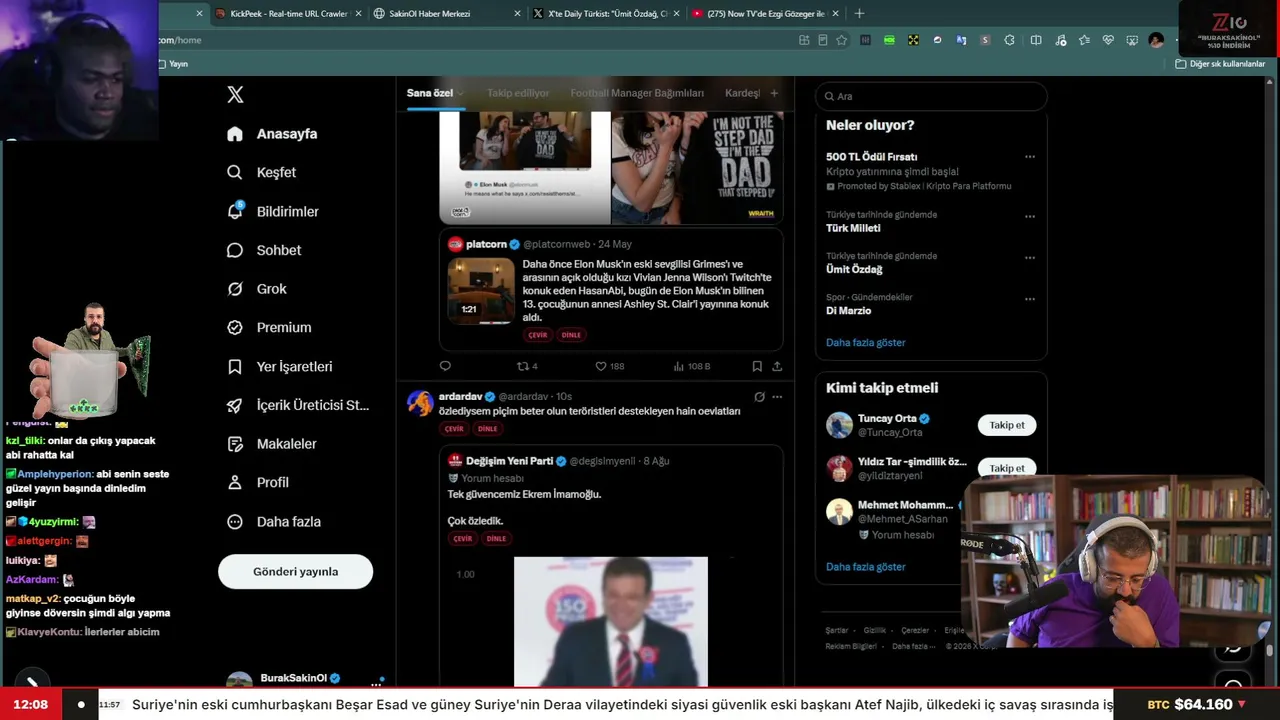Image resolution: width=1280 pixels, height=720 pixels.
Task: Share the post quoting platcorn
Action: click(777, 366)
